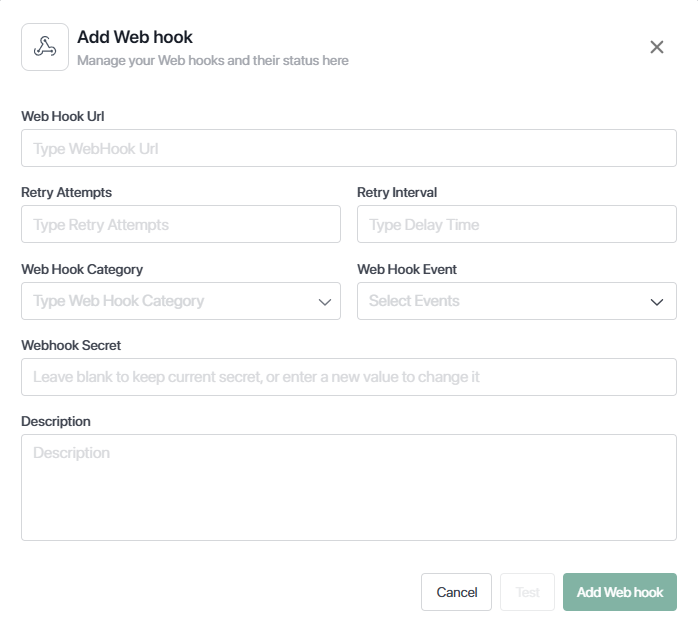Open the Web Hook Category dropdown
Image resolution: width=698 pixels, height=626 pixels.
coord(181,301)
